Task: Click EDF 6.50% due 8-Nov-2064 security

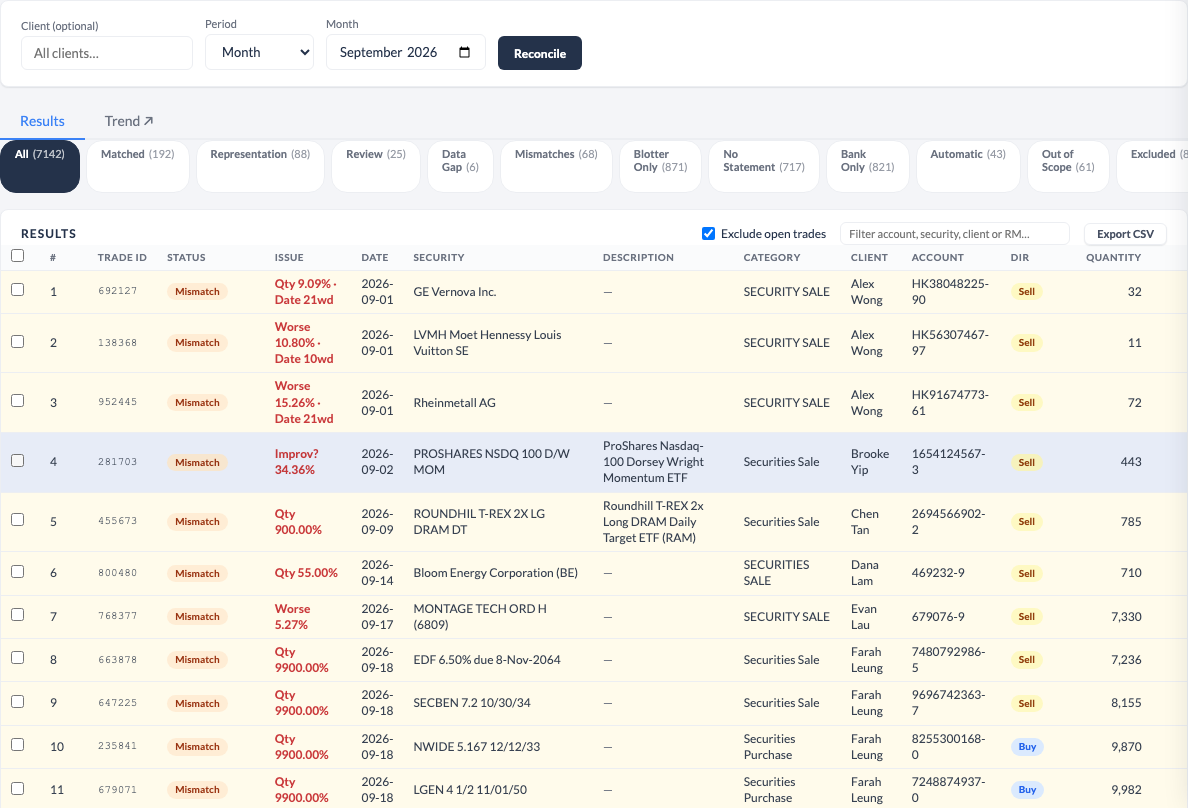Action: tap(486, 659)
